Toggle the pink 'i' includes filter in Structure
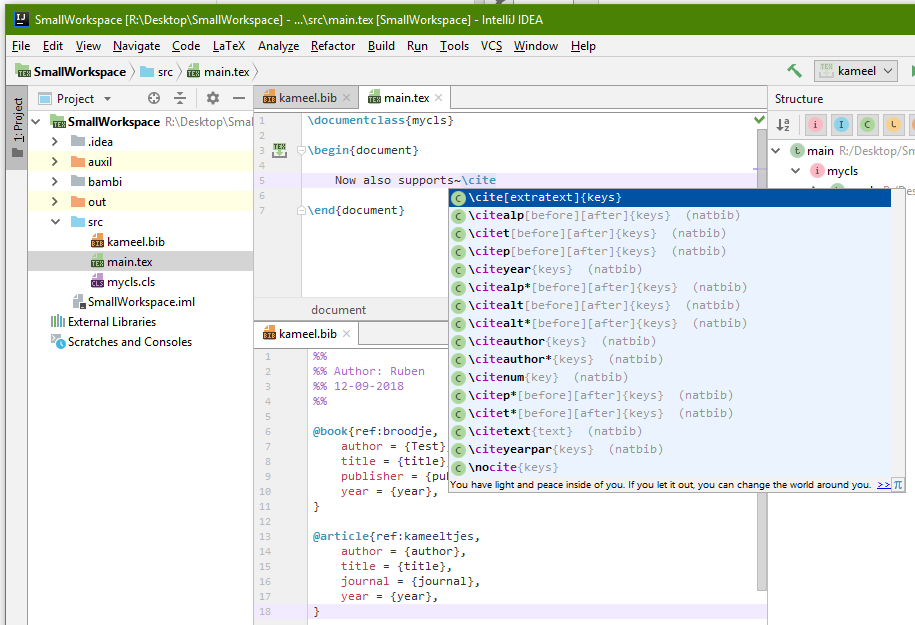 pos(815,124)
